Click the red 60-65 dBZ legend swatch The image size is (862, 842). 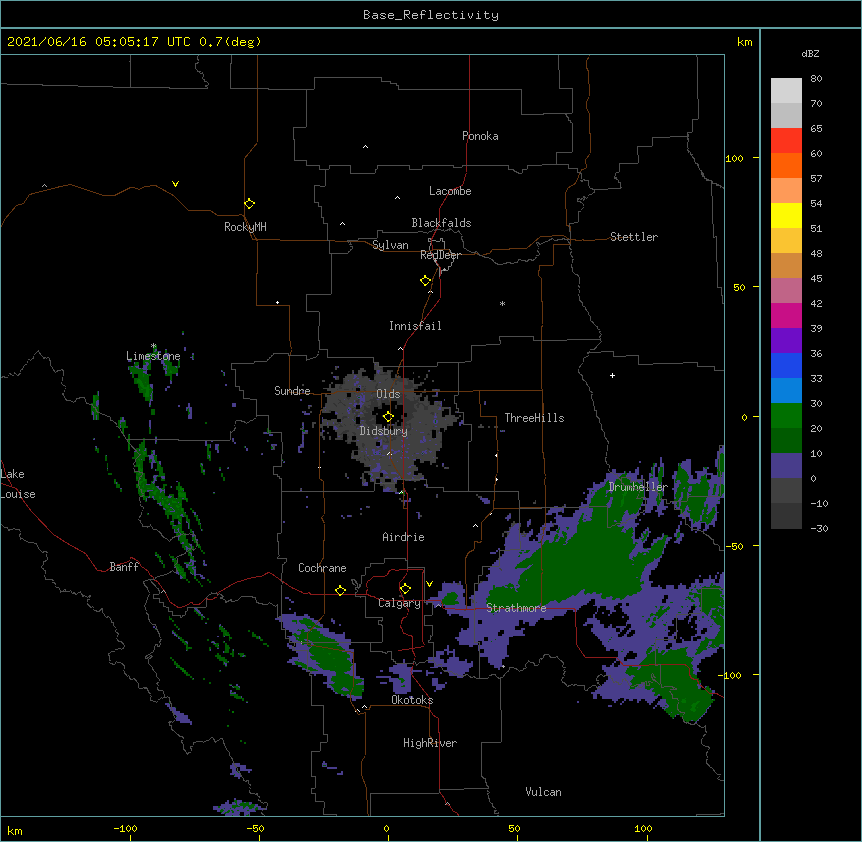click(786, 141)
